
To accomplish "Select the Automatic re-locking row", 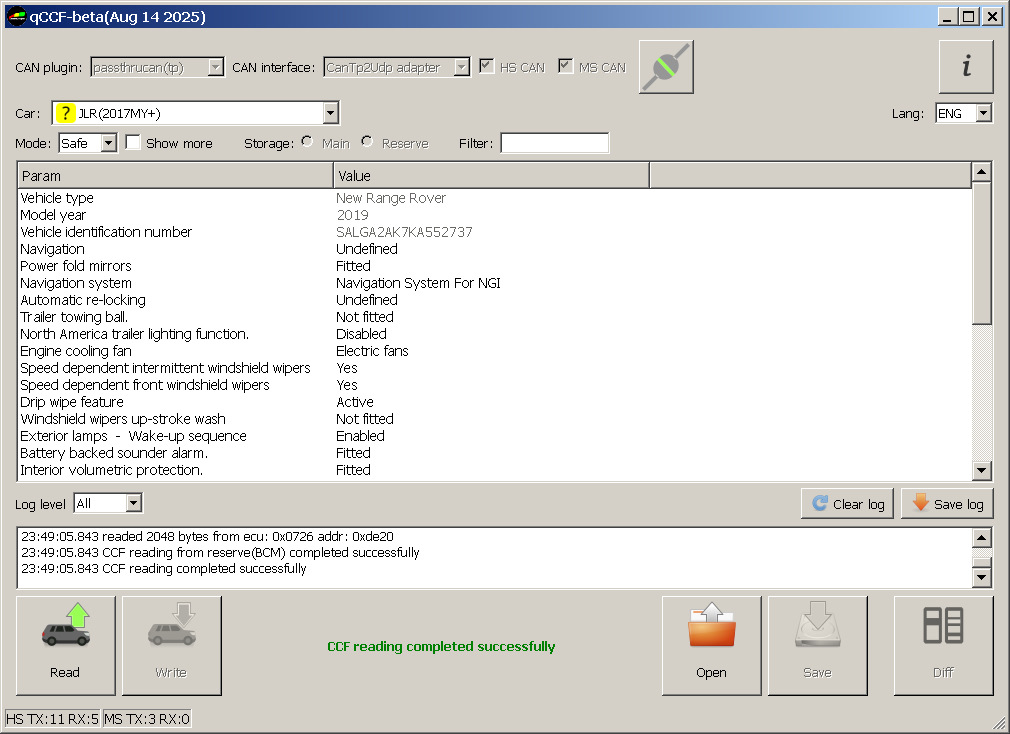I will tap(495, 300).
